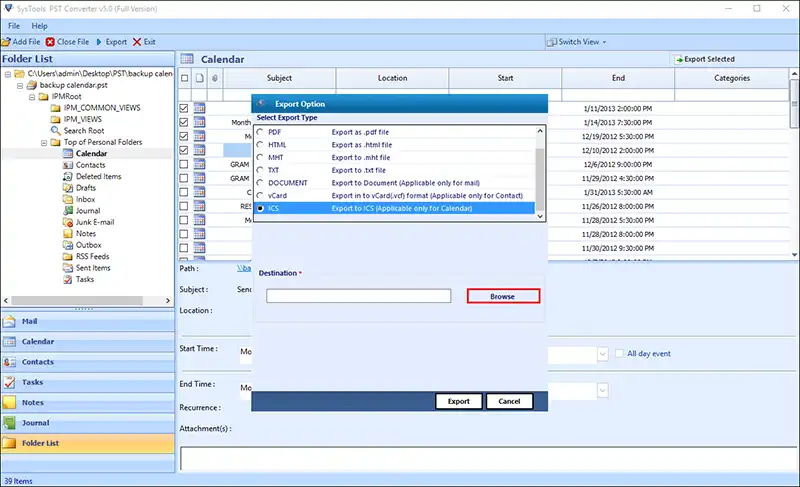Uncheck the row ending 1/11/2013 2:00:00 PM

coord(184,108)
